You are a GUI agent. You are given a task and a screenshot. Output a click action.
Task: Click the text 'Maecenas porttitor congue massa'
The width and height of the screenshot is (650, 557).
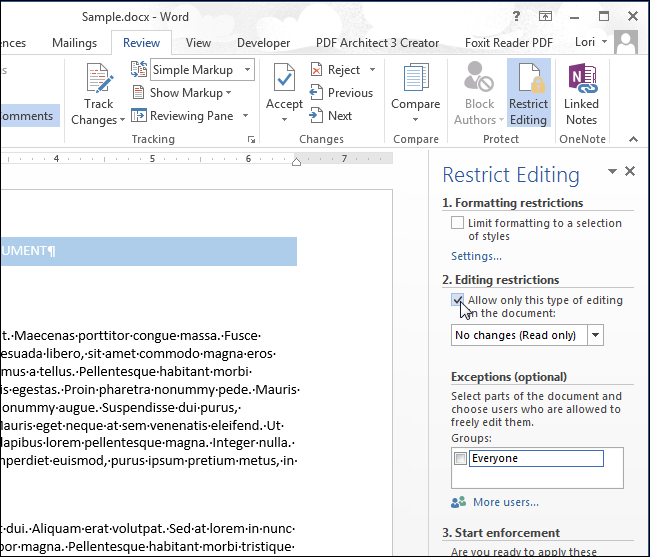pos(117,335)
